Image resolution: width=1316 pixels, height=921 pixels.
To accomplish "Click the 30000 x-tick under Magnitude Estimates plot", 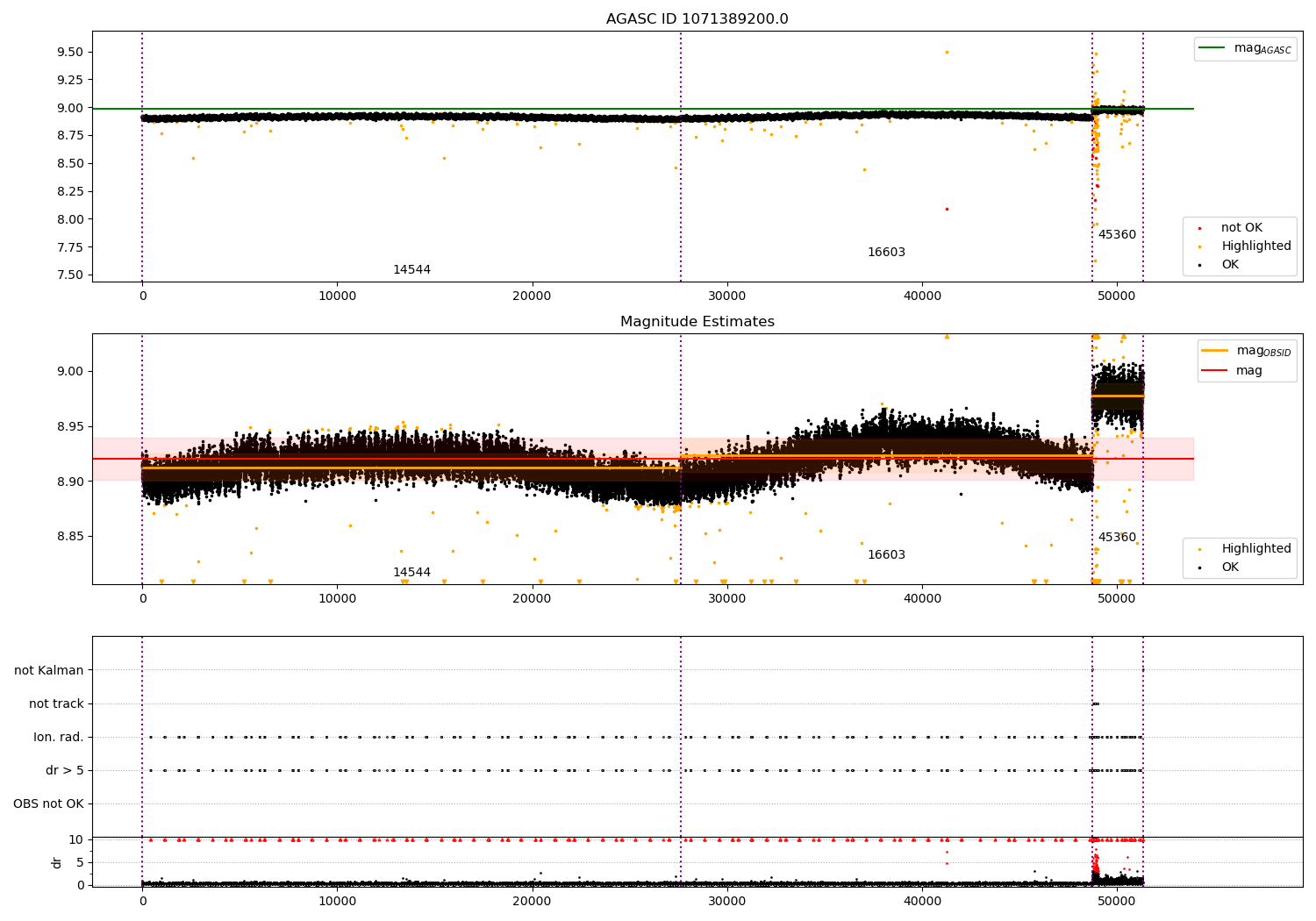I will tap(727, 599).
